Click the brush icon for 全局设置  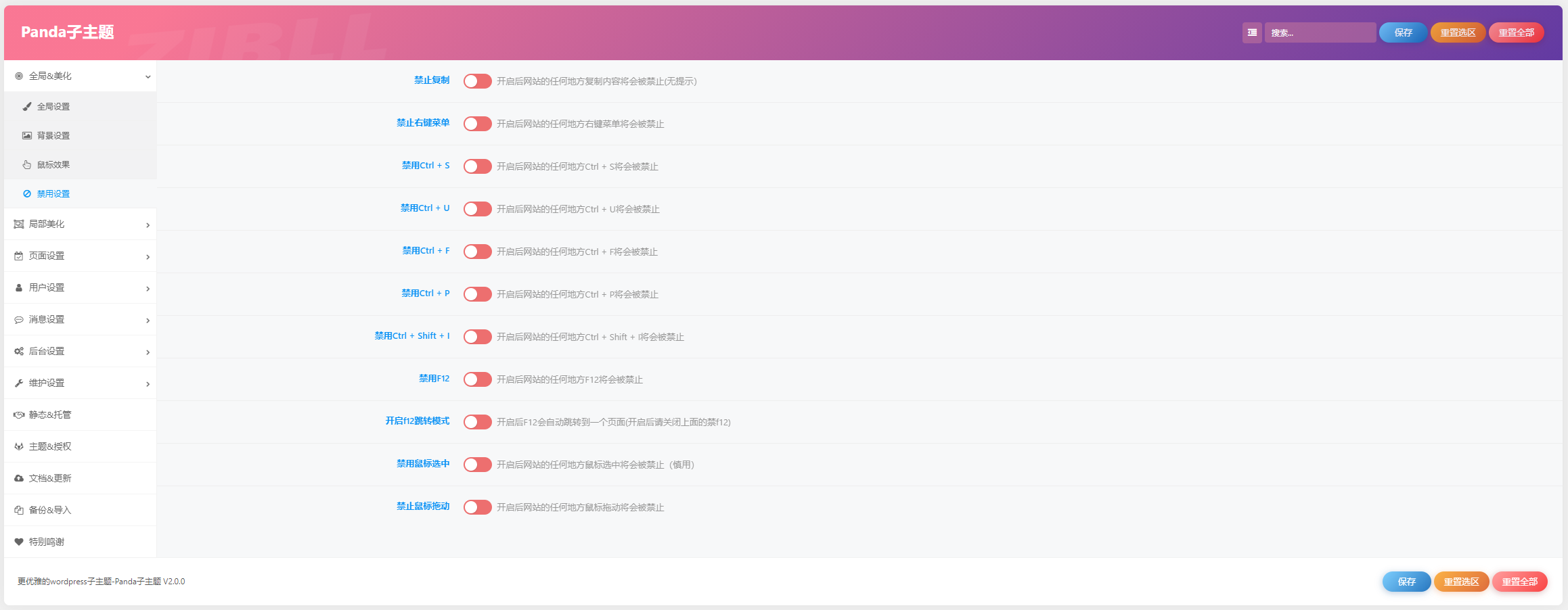27,107
